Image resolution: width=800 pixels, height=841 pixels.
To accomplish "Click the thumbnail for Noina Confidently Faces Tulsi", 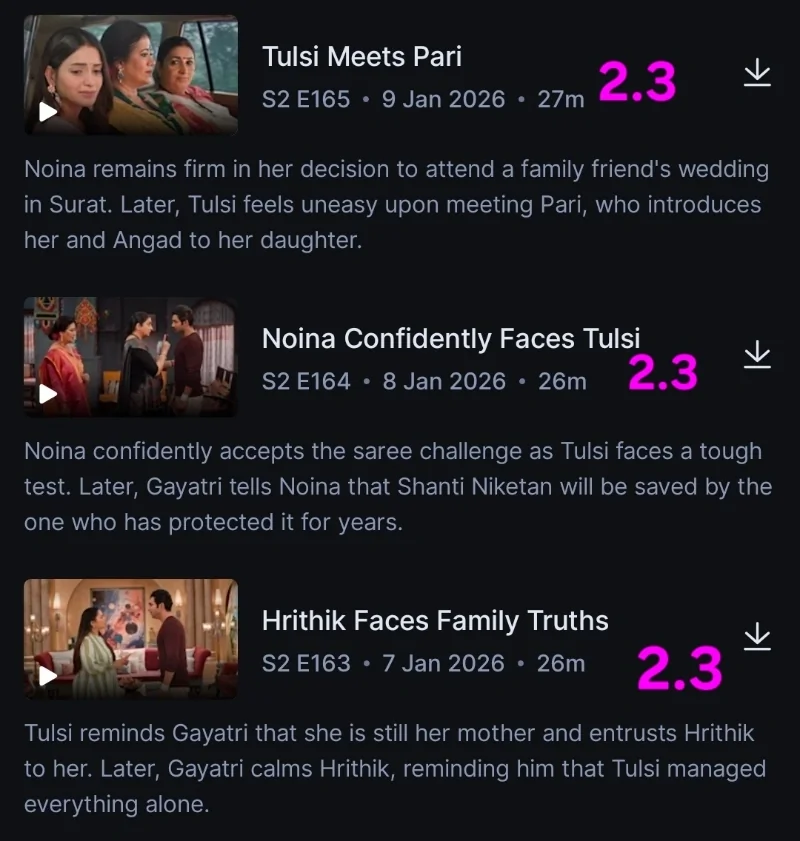I will coord(130,357).
